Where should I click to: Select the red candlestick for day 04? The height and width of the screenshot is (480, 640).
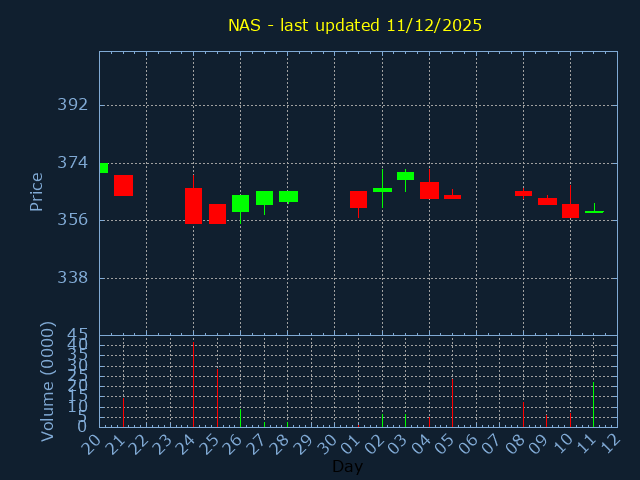(429, 190)
